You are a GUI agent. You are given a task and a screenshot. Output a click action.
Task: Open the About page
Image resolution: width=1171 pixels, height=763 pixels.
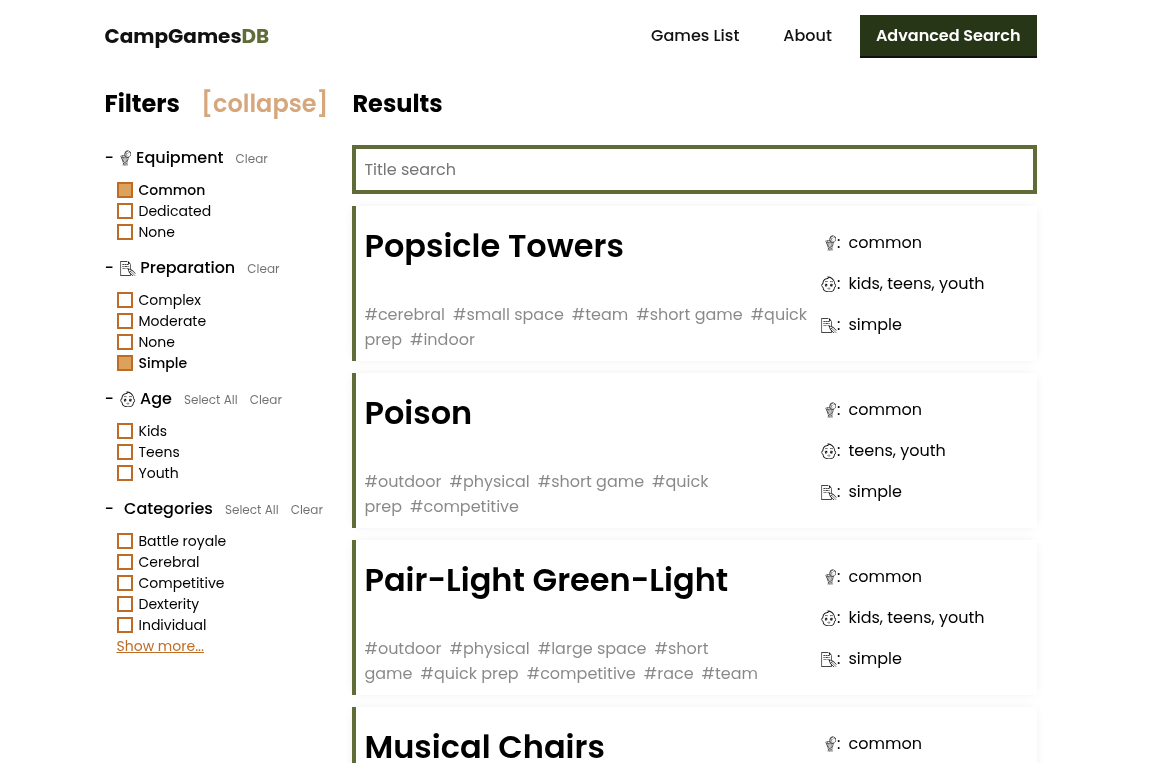pos(807,35)
